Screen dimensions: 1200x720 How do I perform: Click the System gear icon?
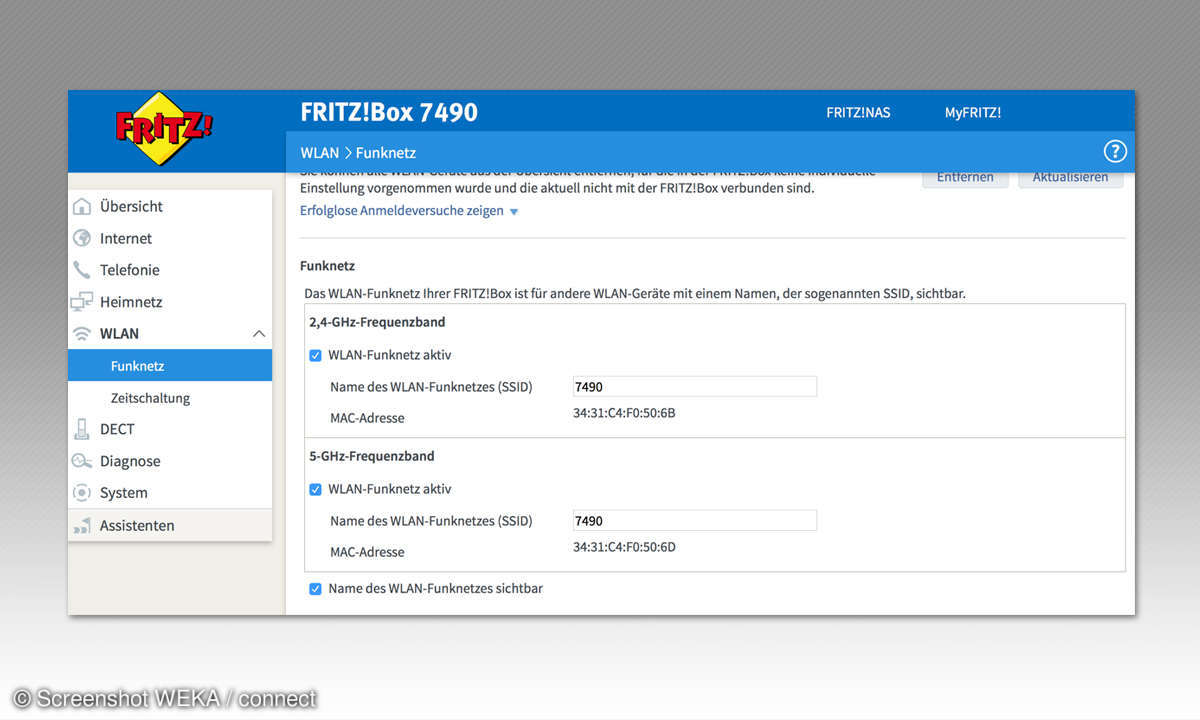tap(82, 493)
